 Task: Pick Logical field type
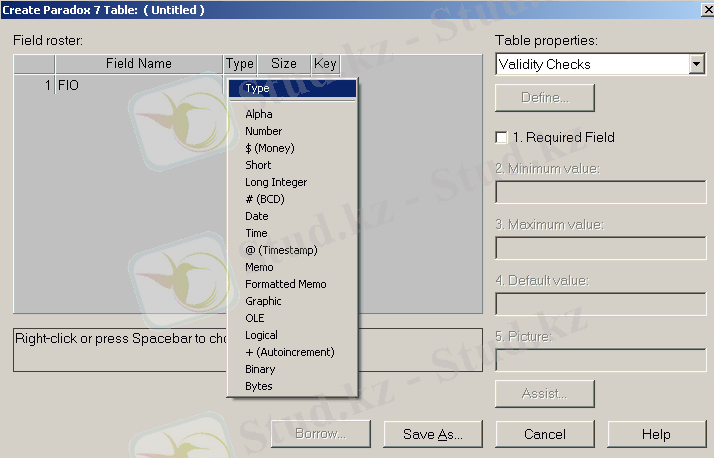coord(292,335)
